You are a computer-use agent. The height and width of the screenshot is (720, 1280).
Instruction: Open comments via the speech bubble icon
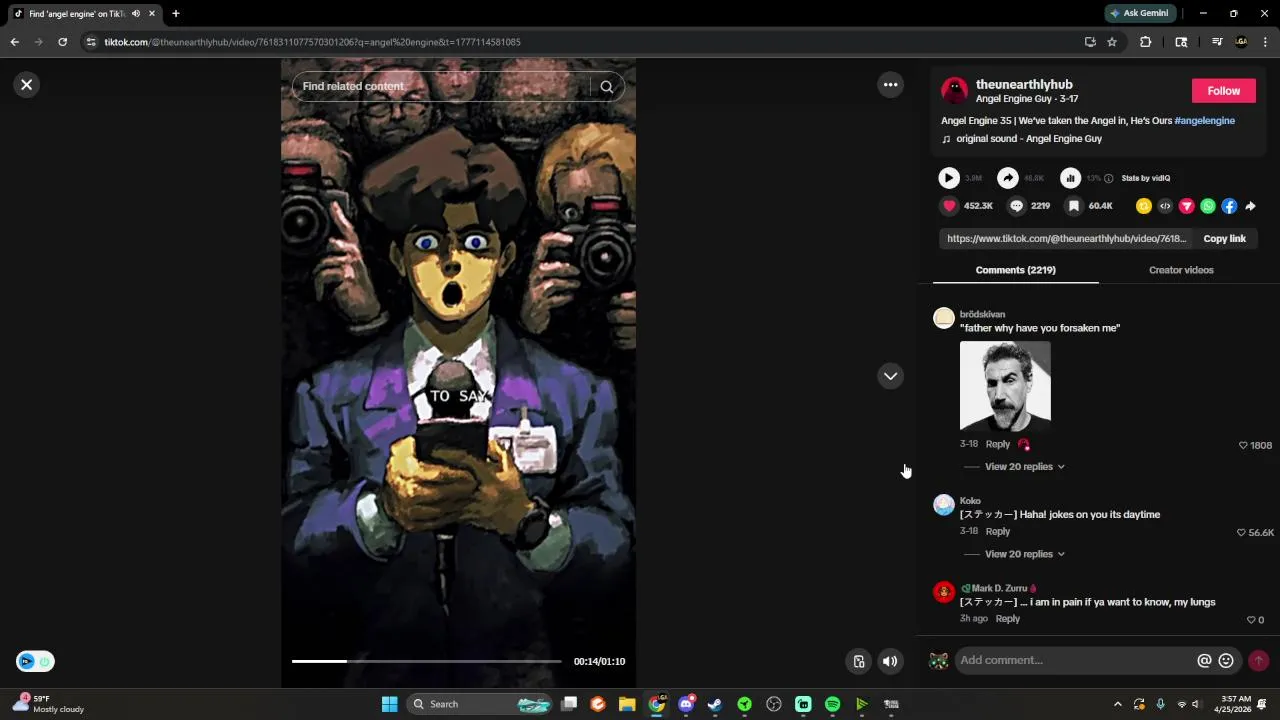tap(1016, 206)
